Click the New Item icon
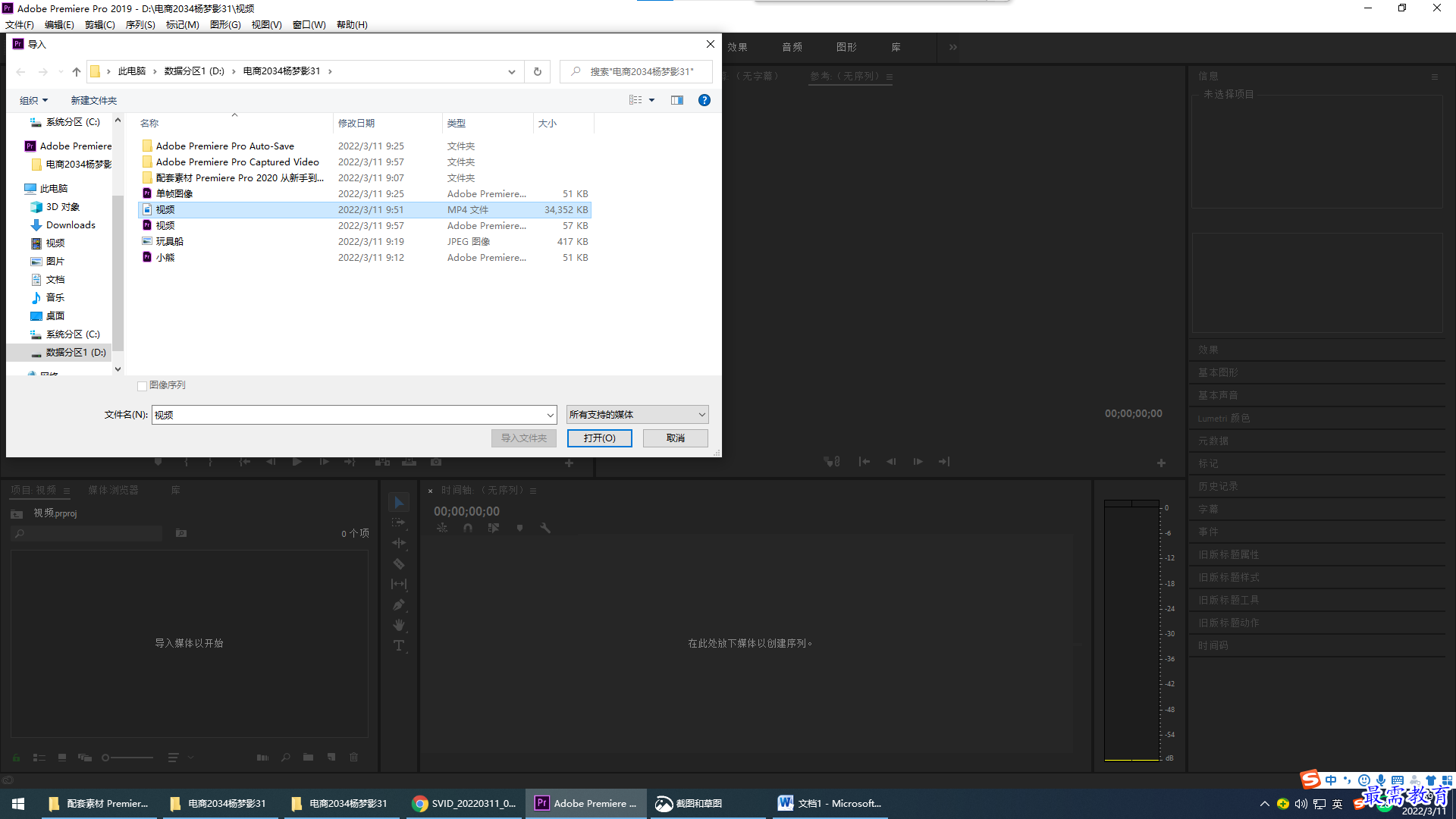Screen dimensions: 1456x819 [x=331, y=757]
